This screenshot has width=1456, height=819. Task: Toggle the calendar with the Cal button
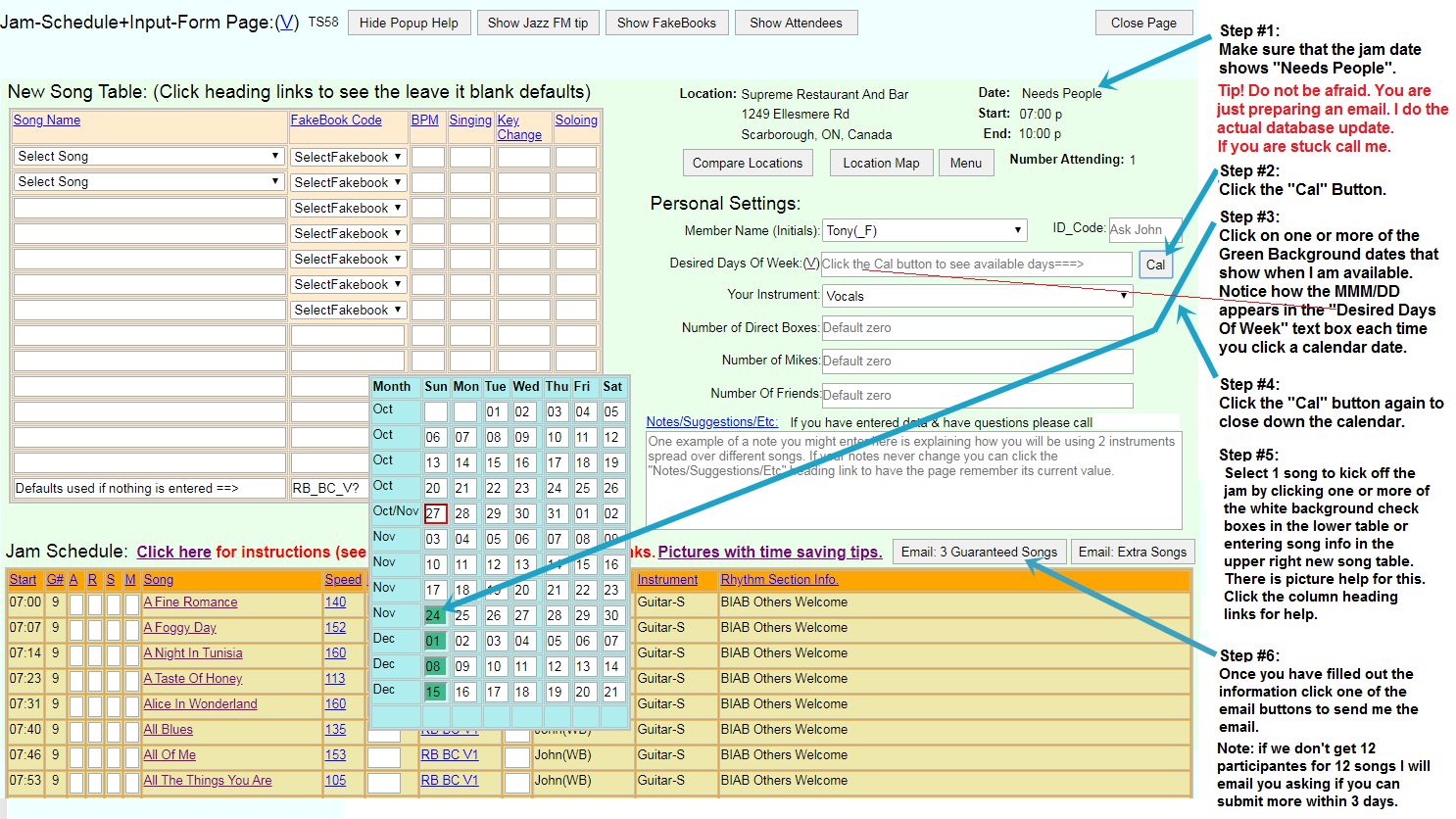pyautogui.click(x=1155, y=265)
